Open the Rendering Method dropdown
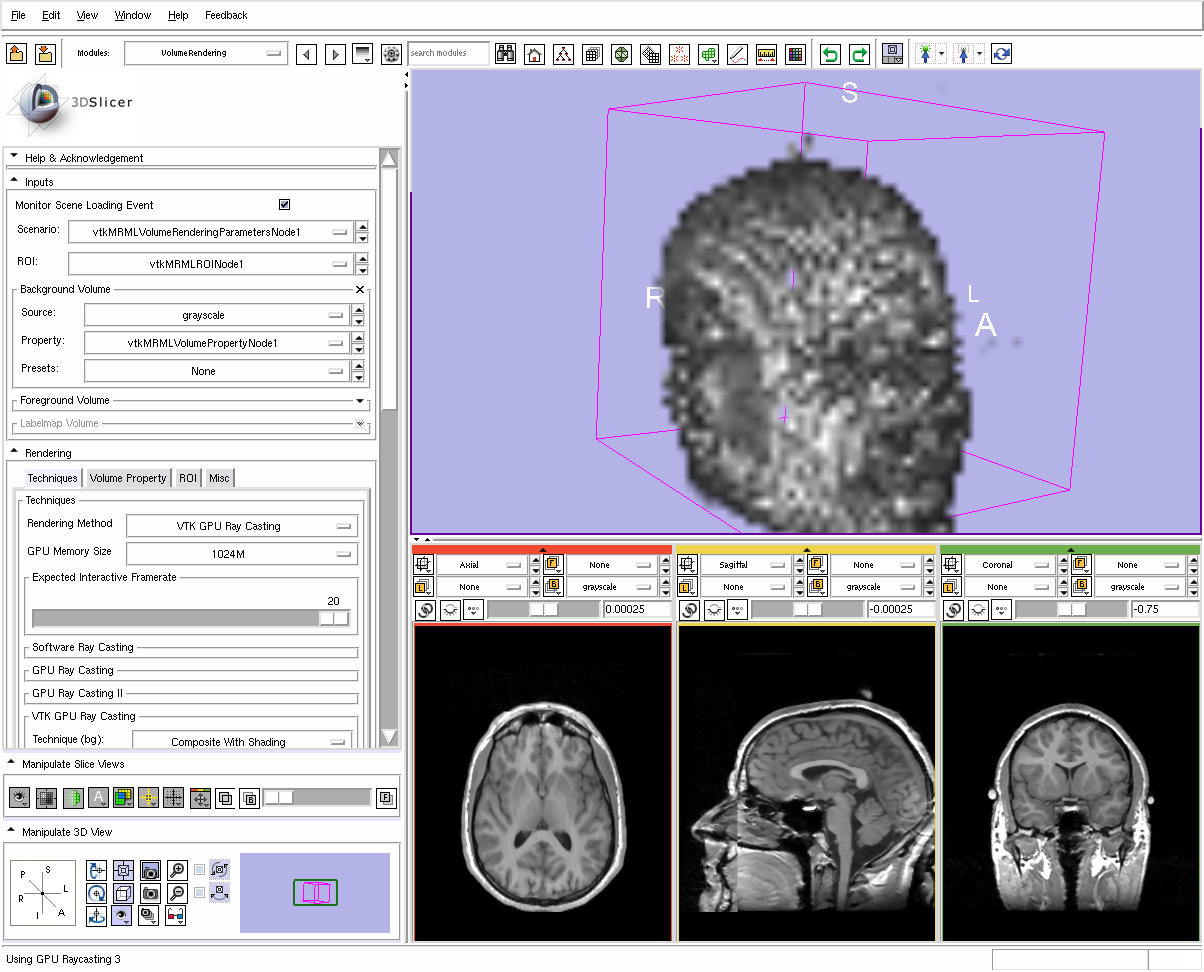Image resolution: width=1204 pixels, height=972 pixels. 242,526
